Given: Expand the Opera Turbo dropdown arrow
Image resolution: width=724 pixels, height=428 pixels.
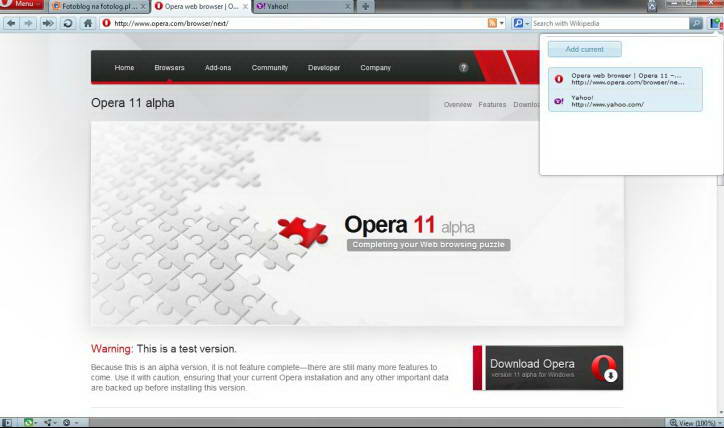Looking at the screenshot, I should [76, 423].
